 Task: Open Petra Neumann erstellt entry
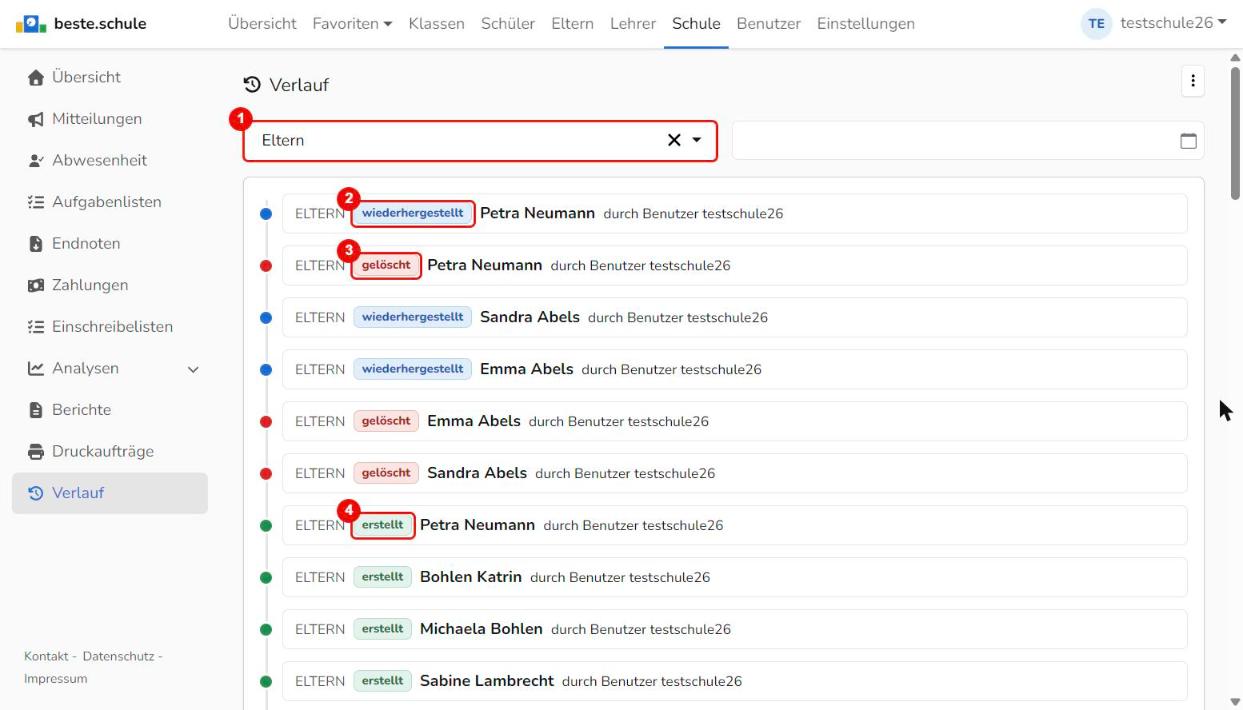(735, 525)
